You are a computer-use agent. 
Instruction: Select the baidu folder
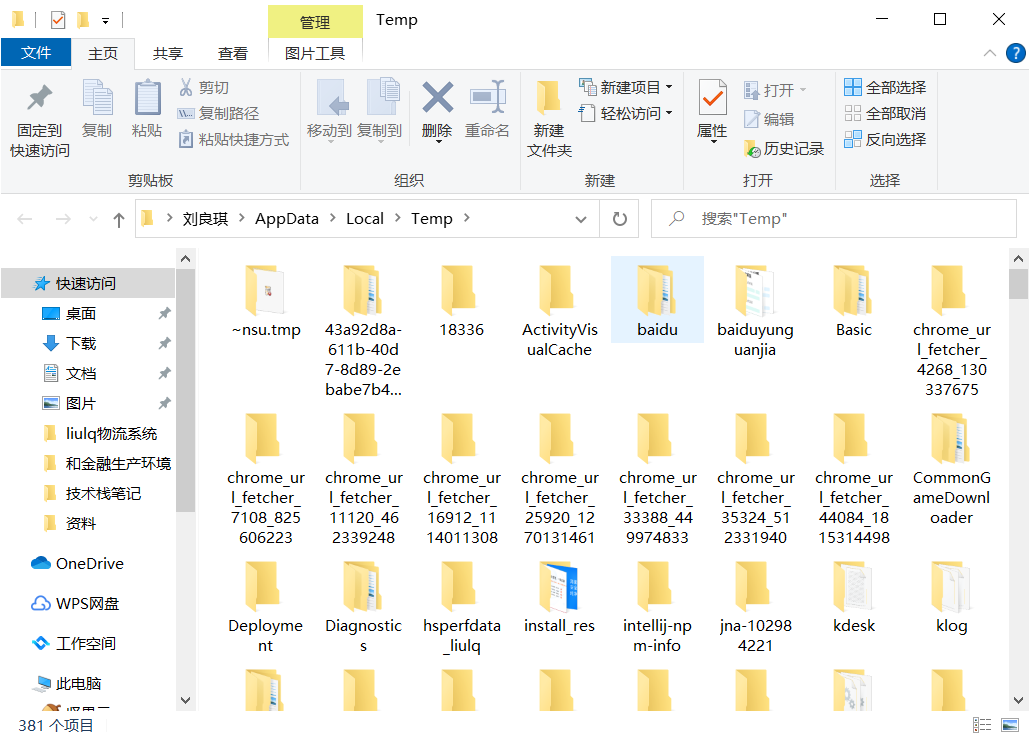[x=658, y=300]
